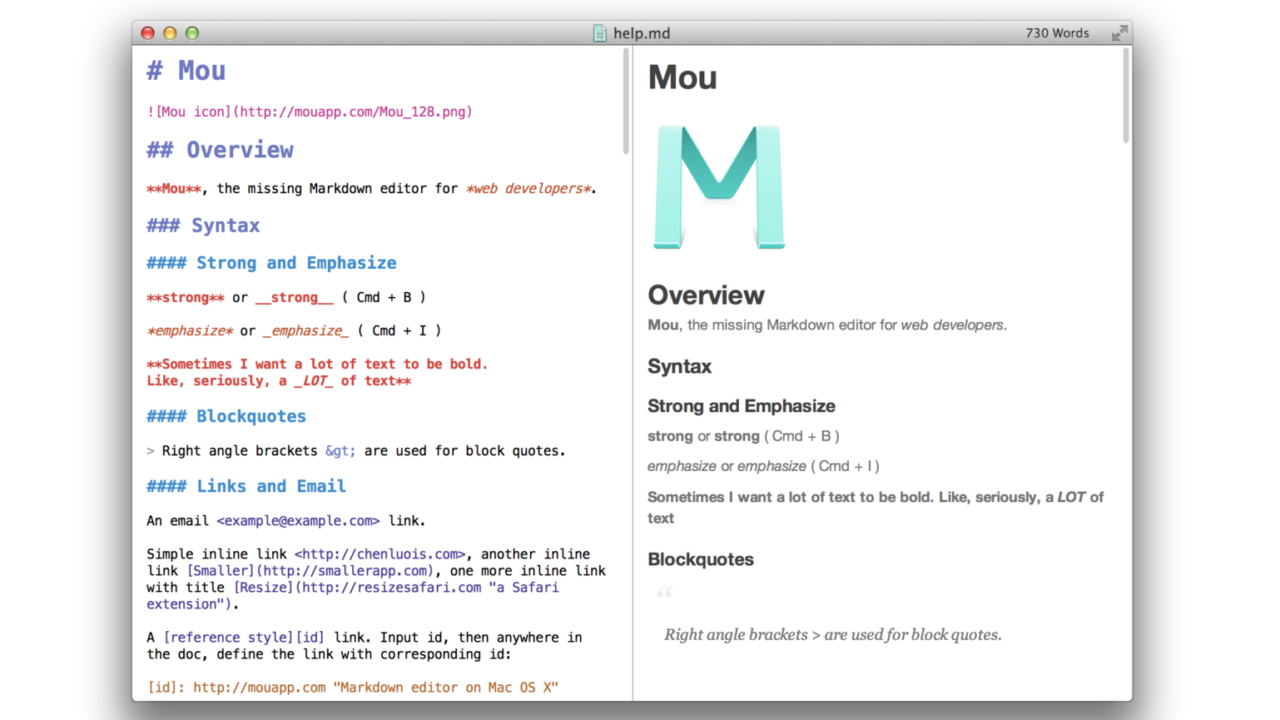Click the blockquote quotation mark icon in preview
This screenshot has width=1280, height=720.
pos(665,595)
